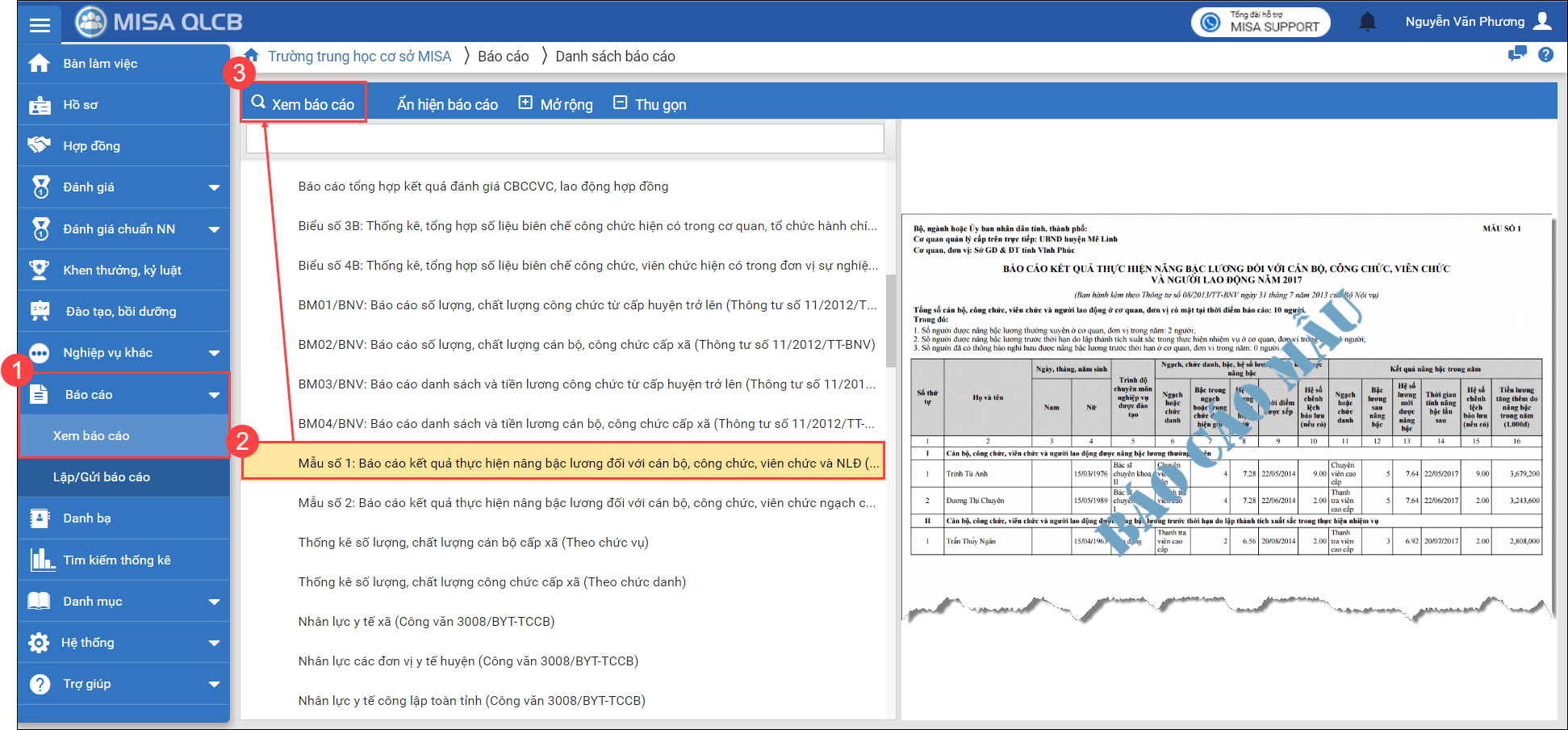Screen dimensions: 1568x730
Task: Toggle Ẩn hiện báo cáo
Action: tap(447, 104)
